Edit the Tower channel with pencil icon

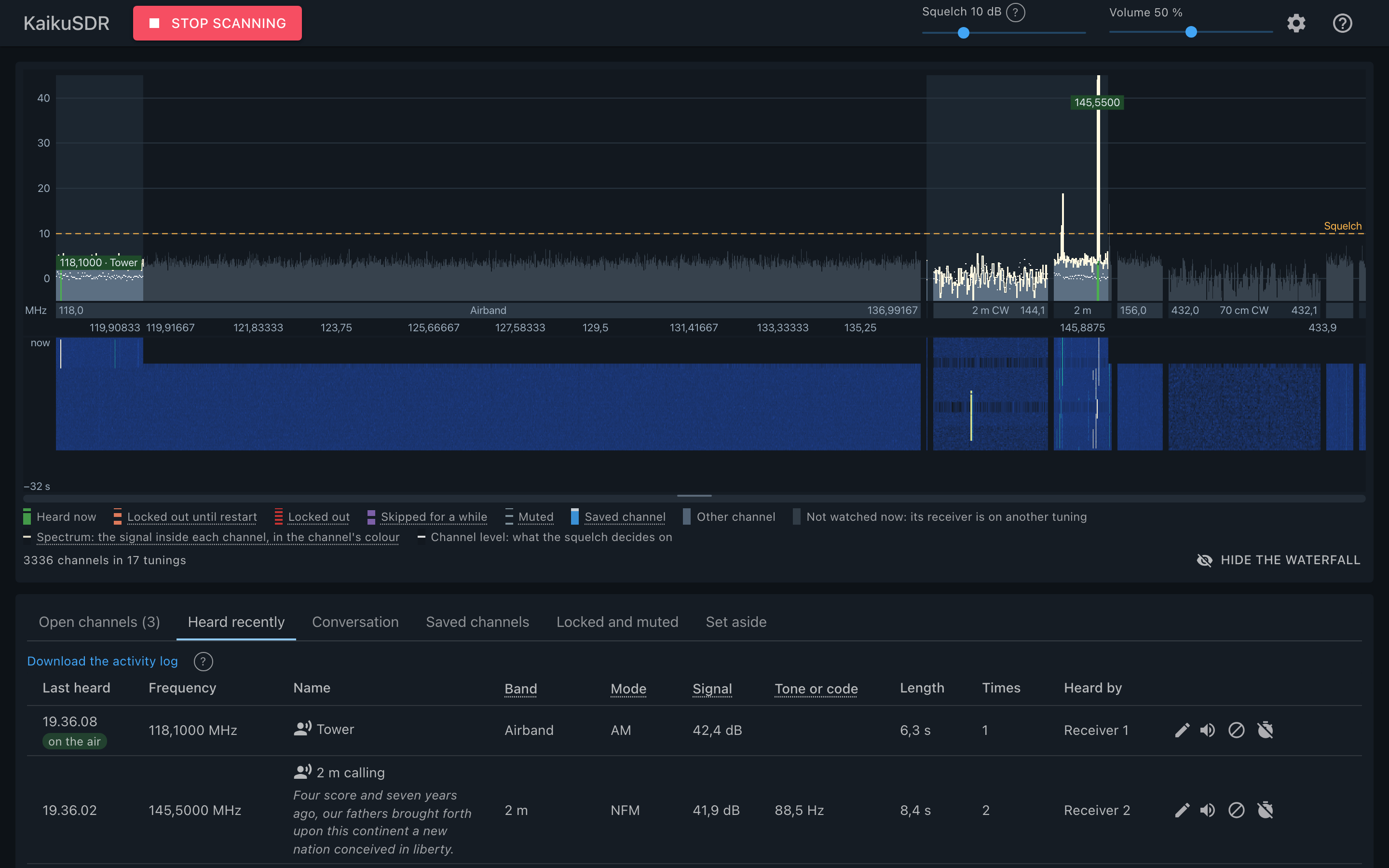(1182, 730)
